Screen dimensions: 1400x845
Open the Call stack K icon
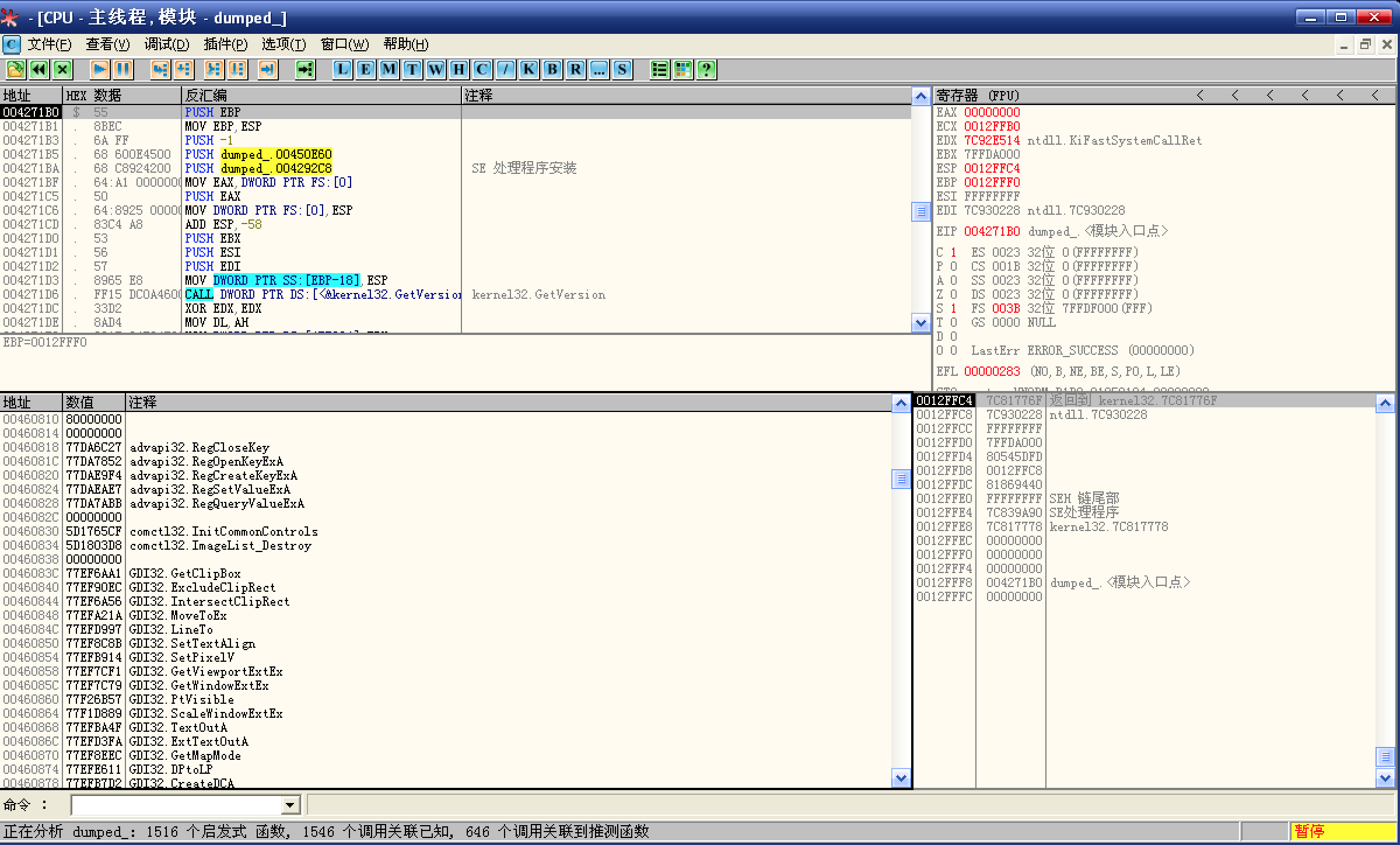pyautogui.click(x=529, y=70)
